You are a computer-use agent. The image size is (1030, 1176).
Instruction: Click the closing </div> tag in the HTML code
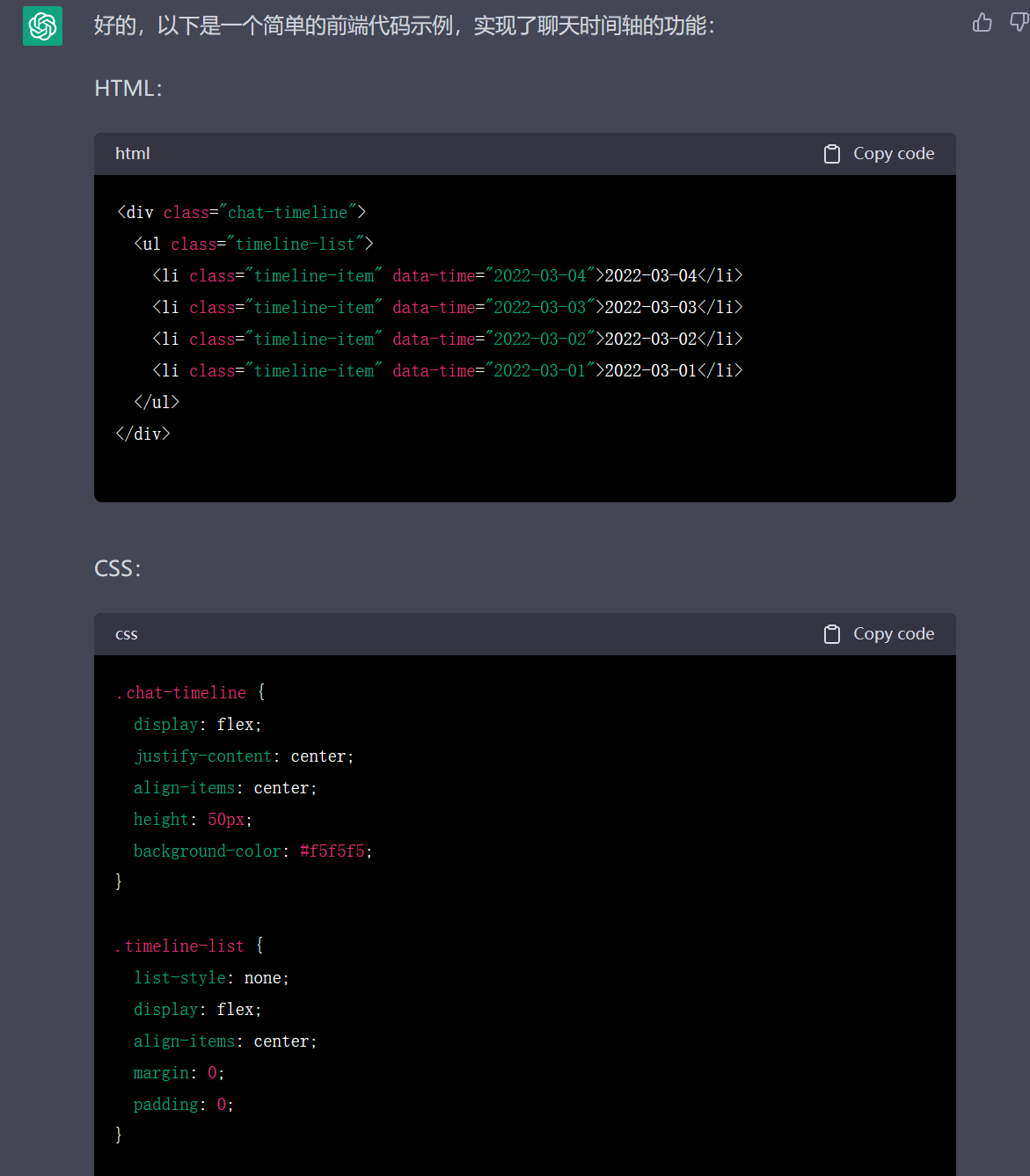pyautogui.click(x=142, y=434)
